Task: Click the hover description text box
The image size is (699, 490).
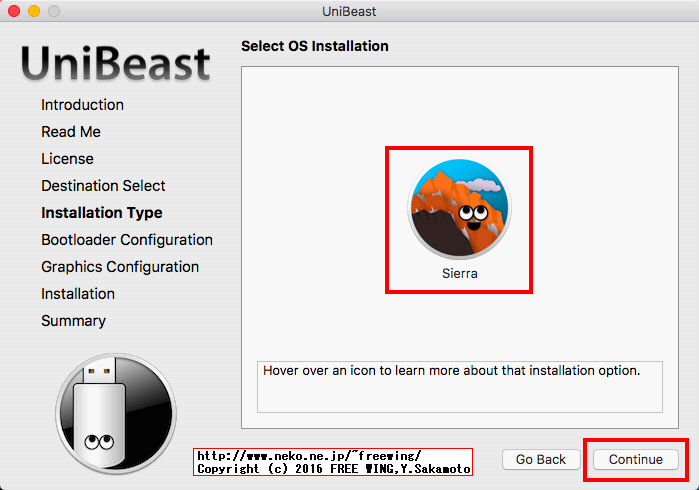Action: [460, 387]
